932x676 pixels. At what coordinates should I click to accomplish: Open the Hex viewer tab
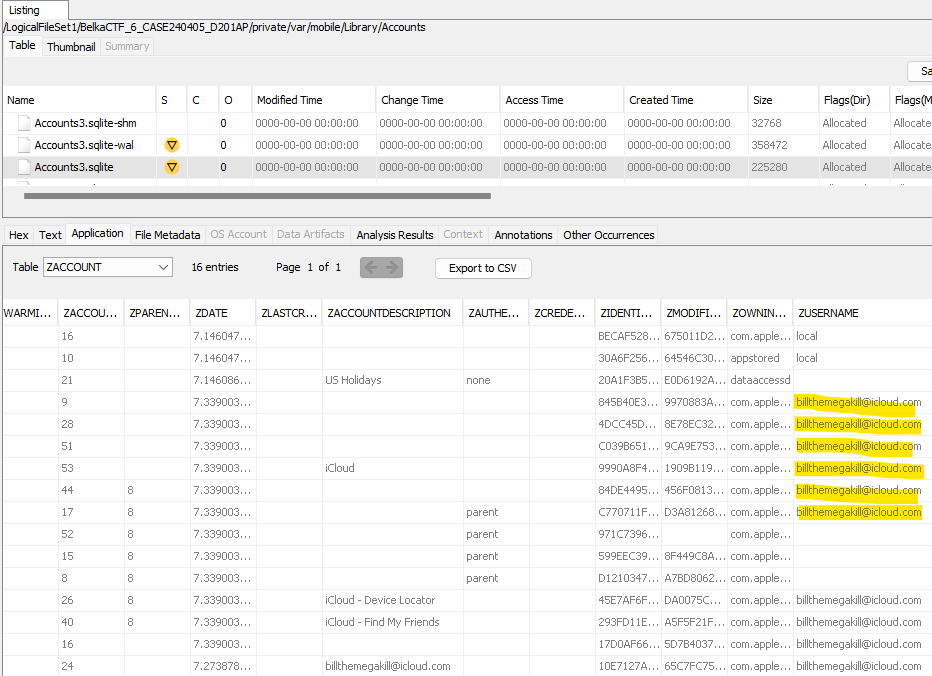[x=18, y=235]
